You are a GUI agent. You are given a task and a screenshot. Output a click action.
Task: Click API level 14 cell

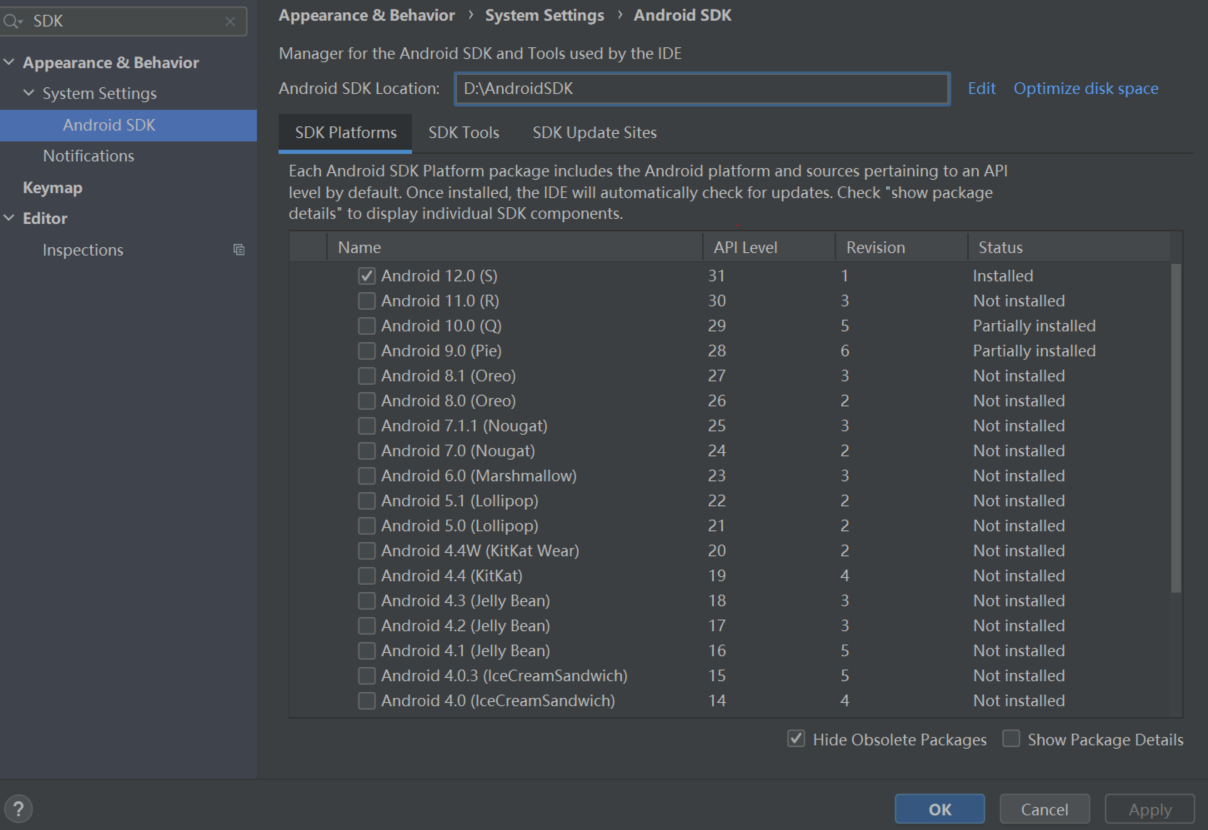point(717,701)
